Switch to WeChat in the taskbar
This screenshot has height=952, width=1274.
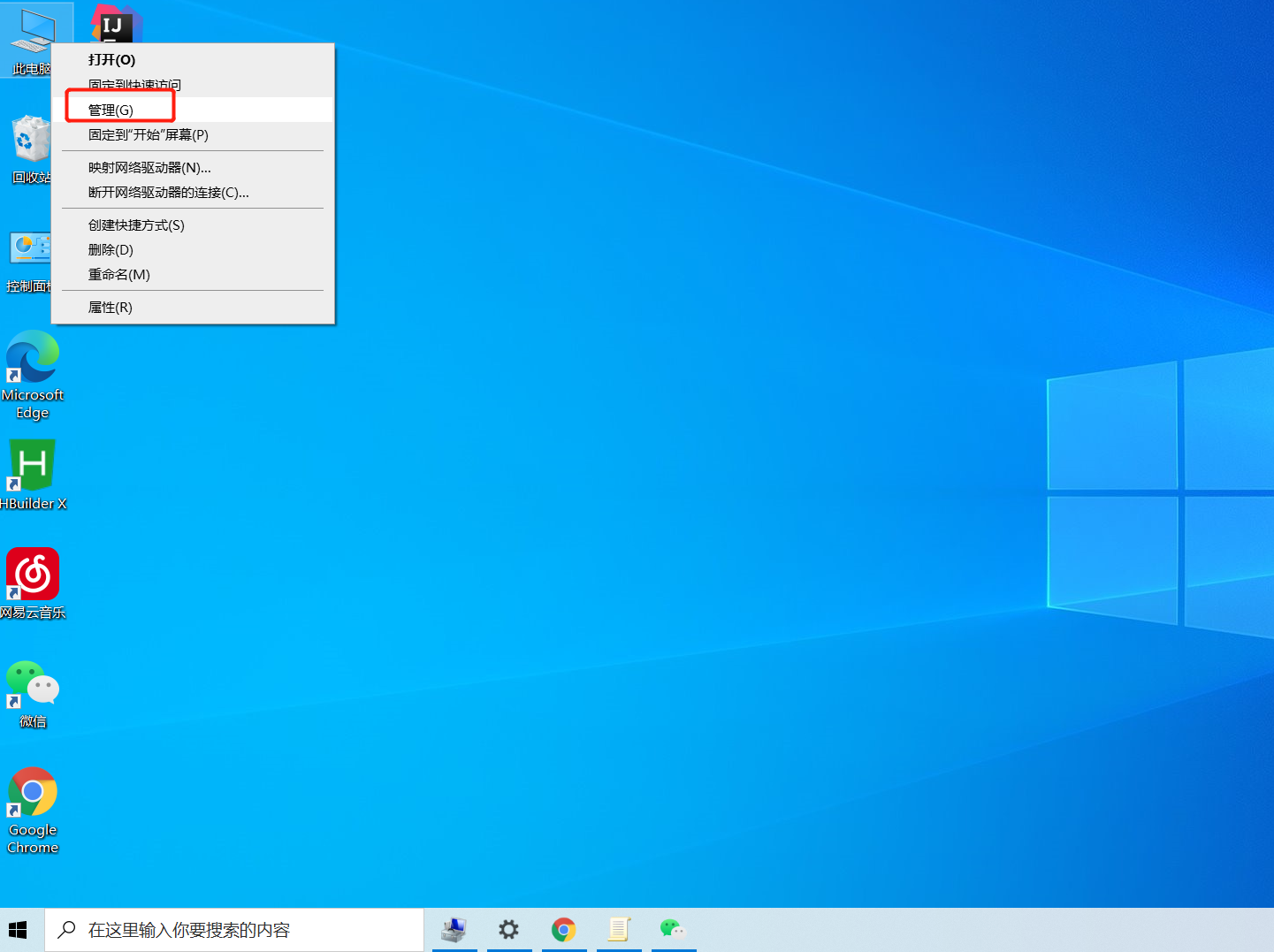673,930
